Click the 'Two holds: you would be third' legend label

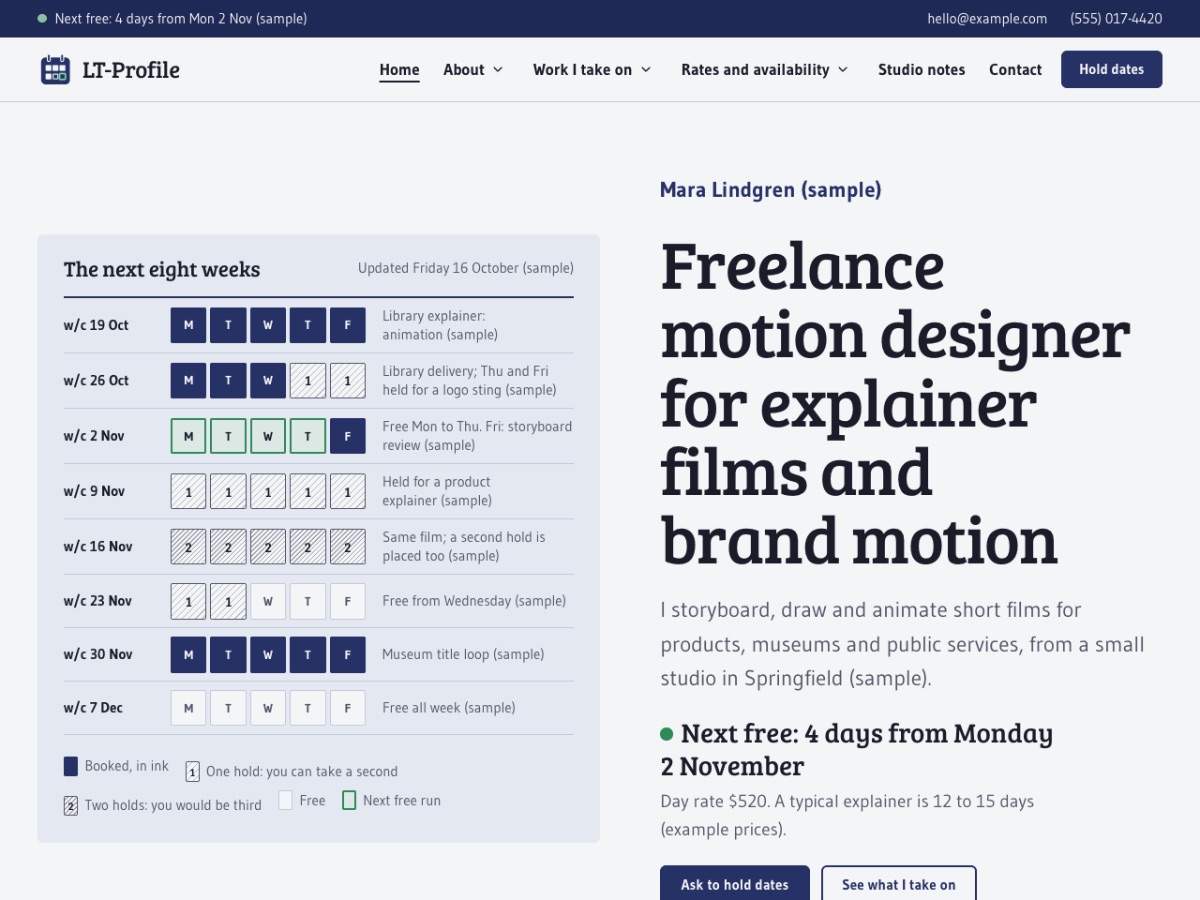pyautogui.click(x=173, y=805)
